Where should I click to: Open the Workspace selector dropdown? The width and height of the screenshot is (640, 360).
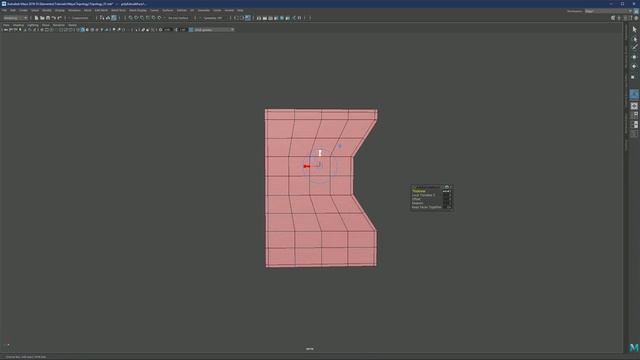[609, 11]
